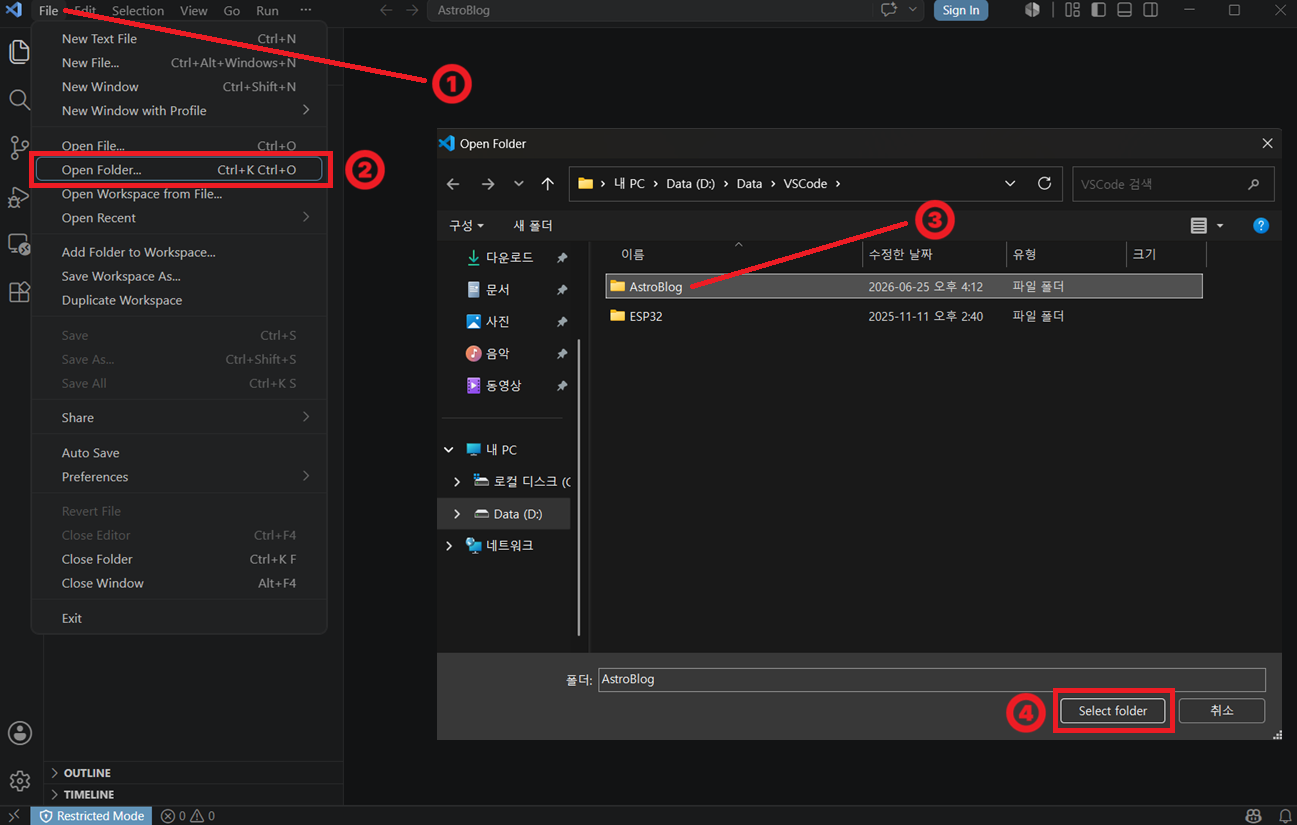Refresh the folder path in dialog
Image resolution: width=1297 pixels, height=825 pixels.
tap(1045, 184)
